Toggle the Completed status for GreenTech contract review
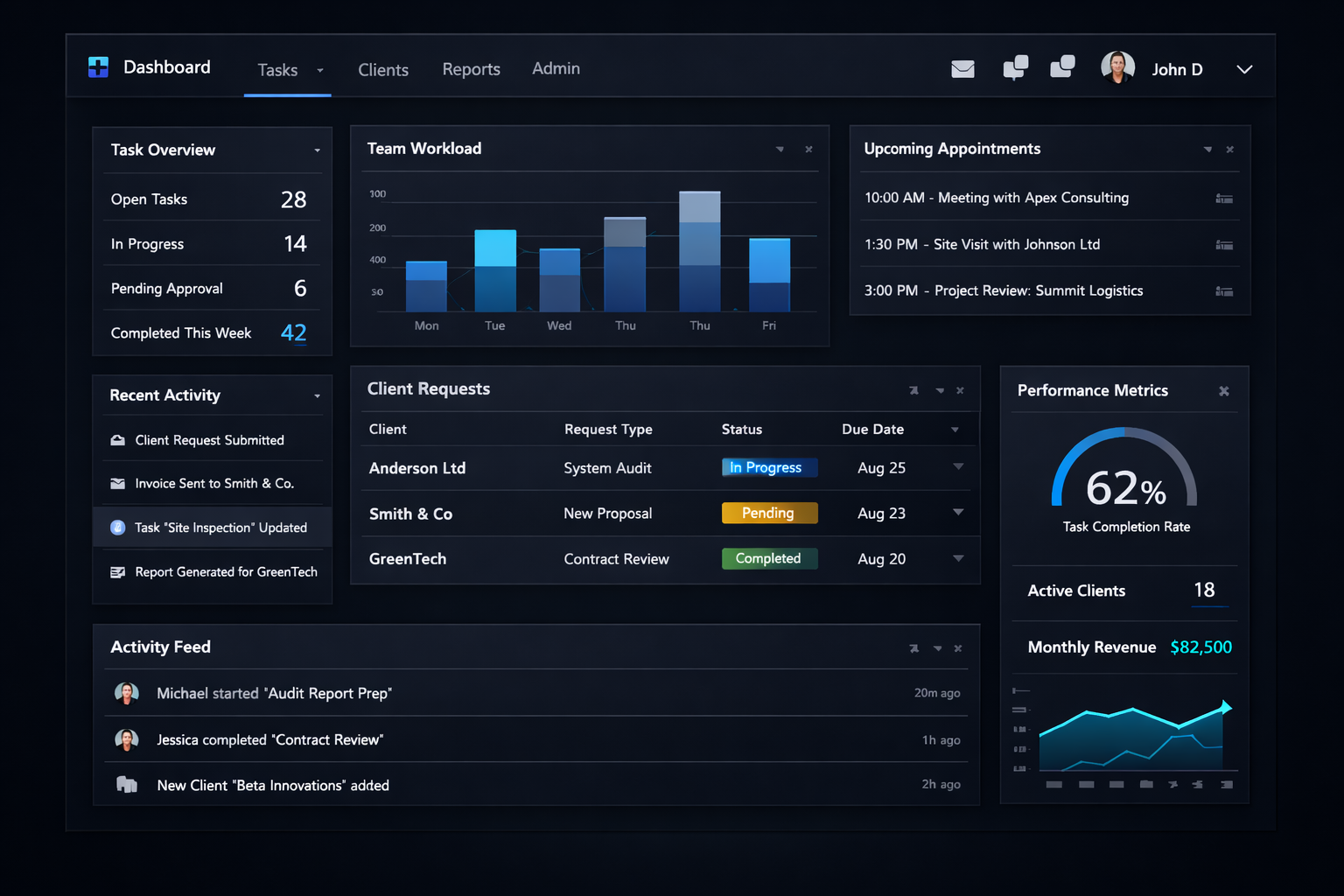 click(769, 558)
